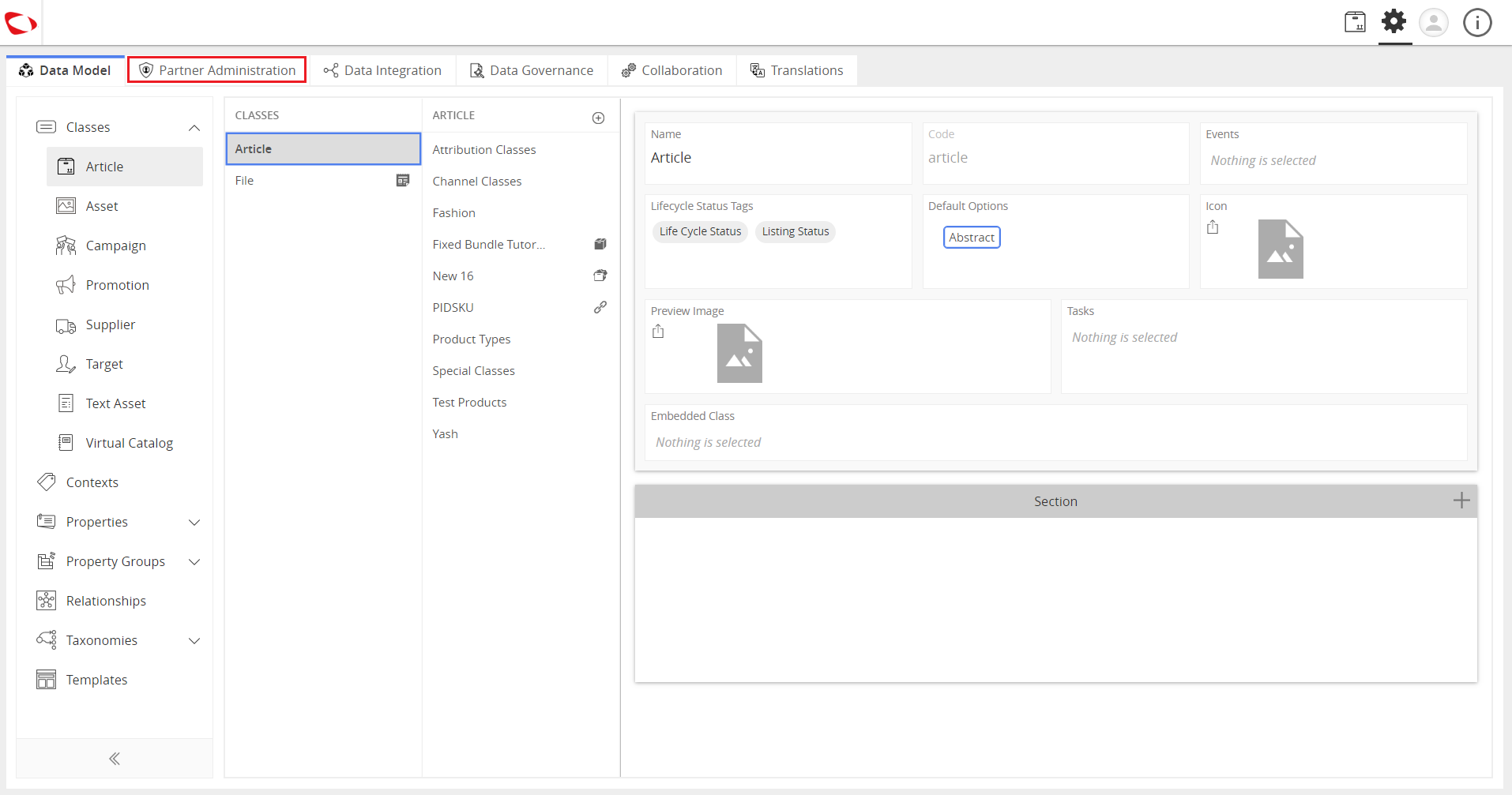Click the Campaign sidebar icon

pos(66,246)
